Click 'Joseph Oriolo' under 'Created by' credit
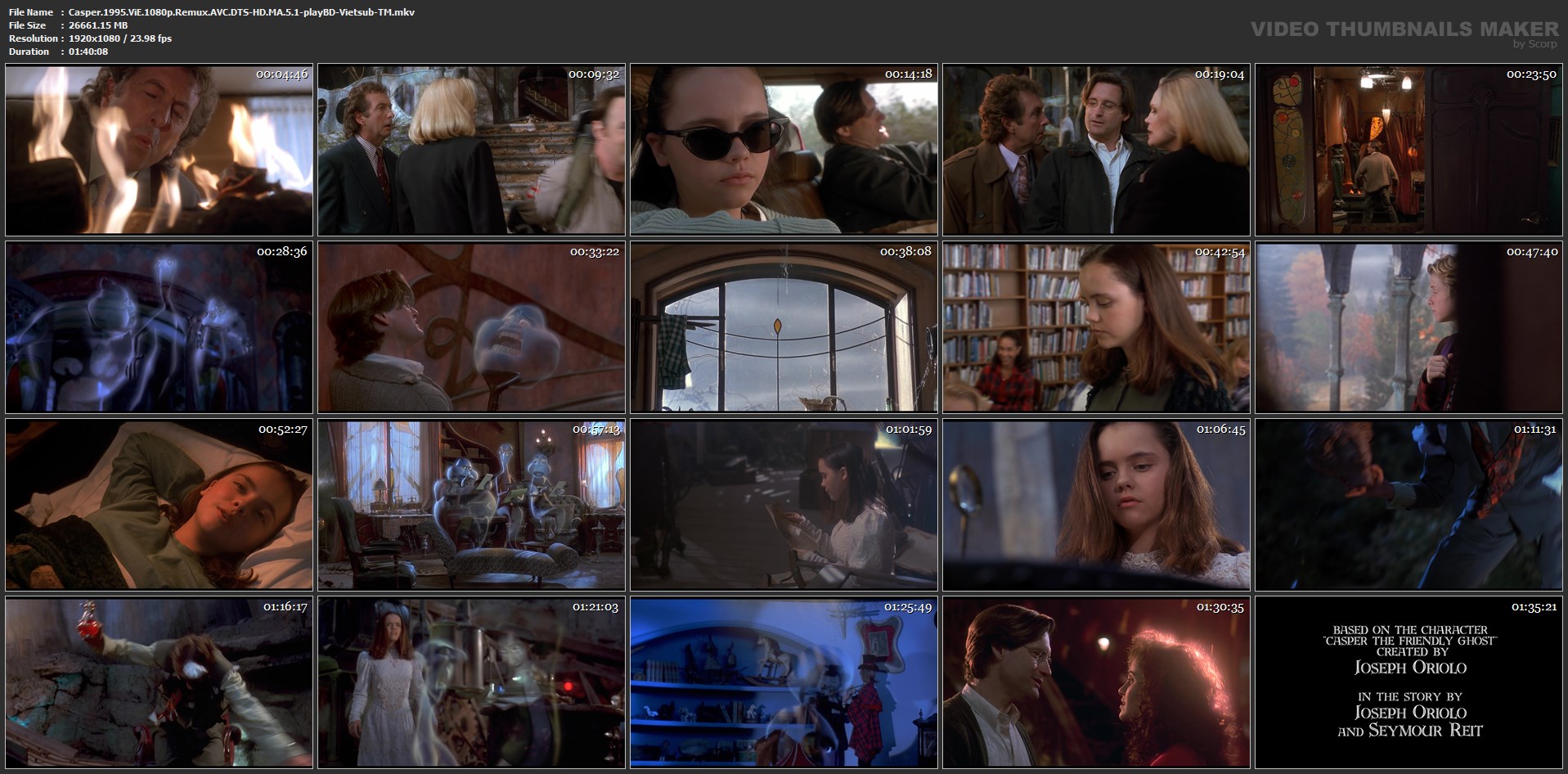The height and width of the screenshot is (774, 1568). coord(1411,668)
